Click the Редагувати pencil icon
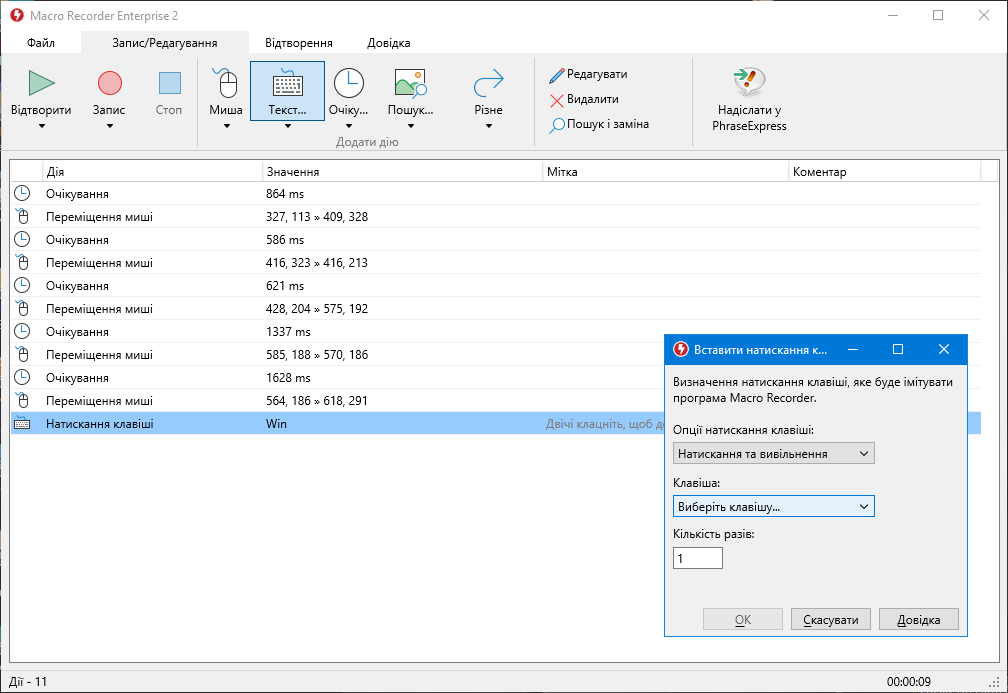Viewport: 1008px width, 693px height. (557, 75)
